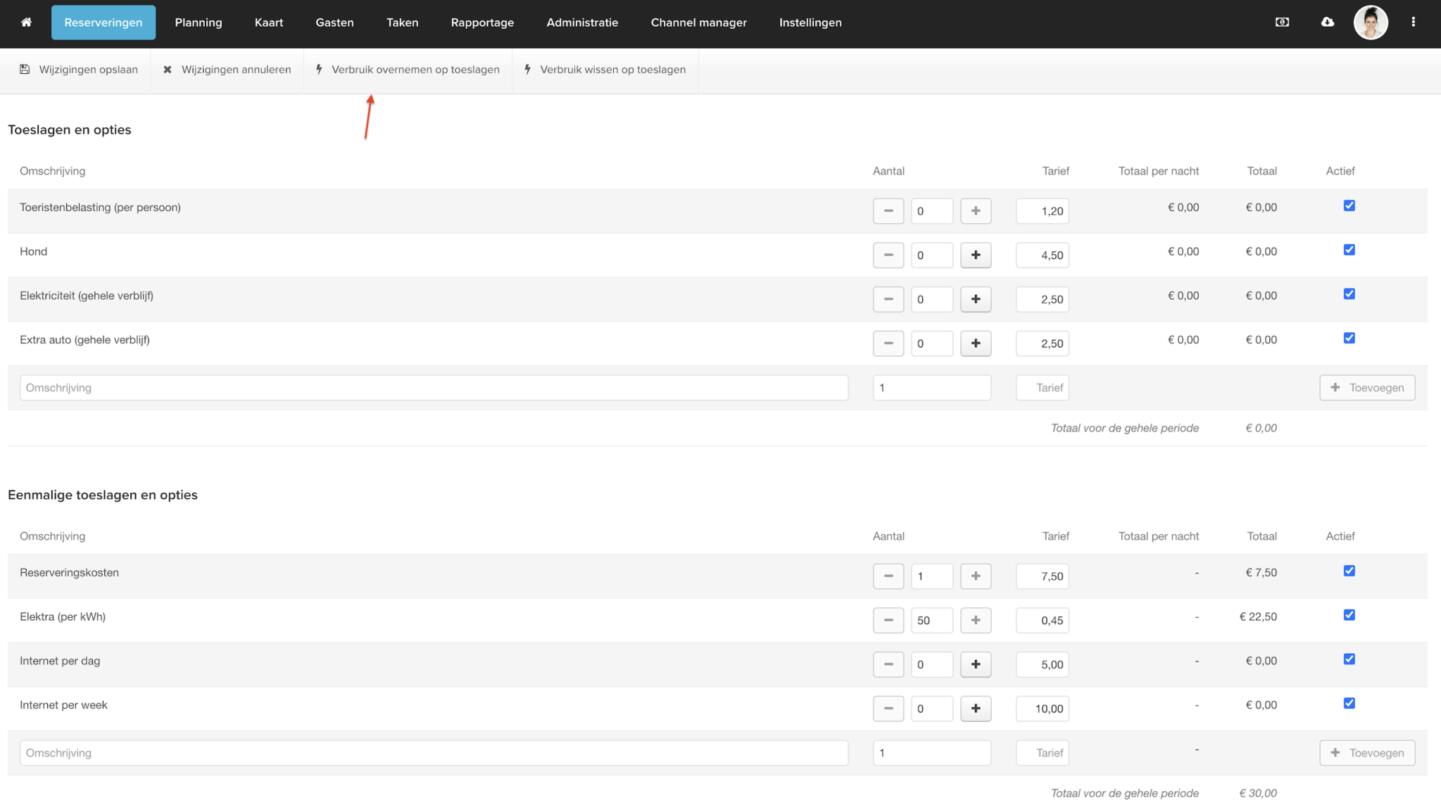Decrease Elektra (per kWh) quantity with minus
The image size is (1441, 810).
pos(888,620)
